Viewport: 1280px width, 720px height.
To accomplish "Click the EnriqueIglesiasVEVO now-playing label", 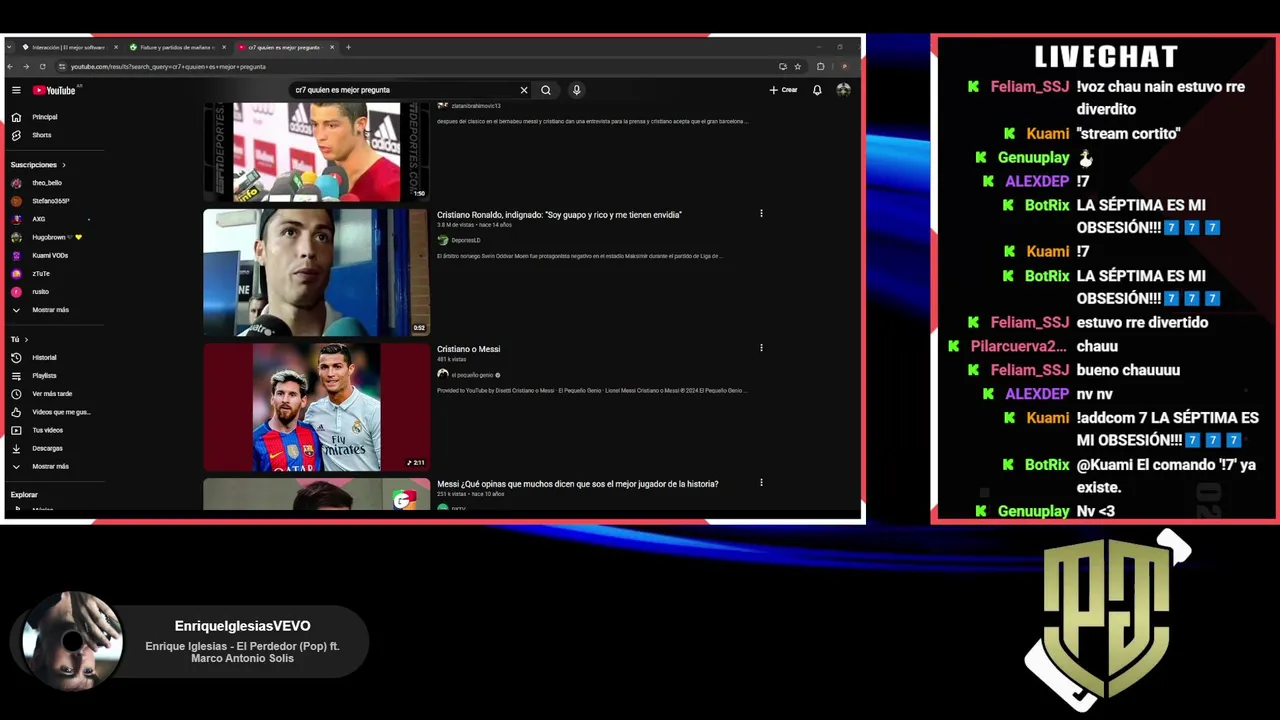I will click(x=243, y=626).
